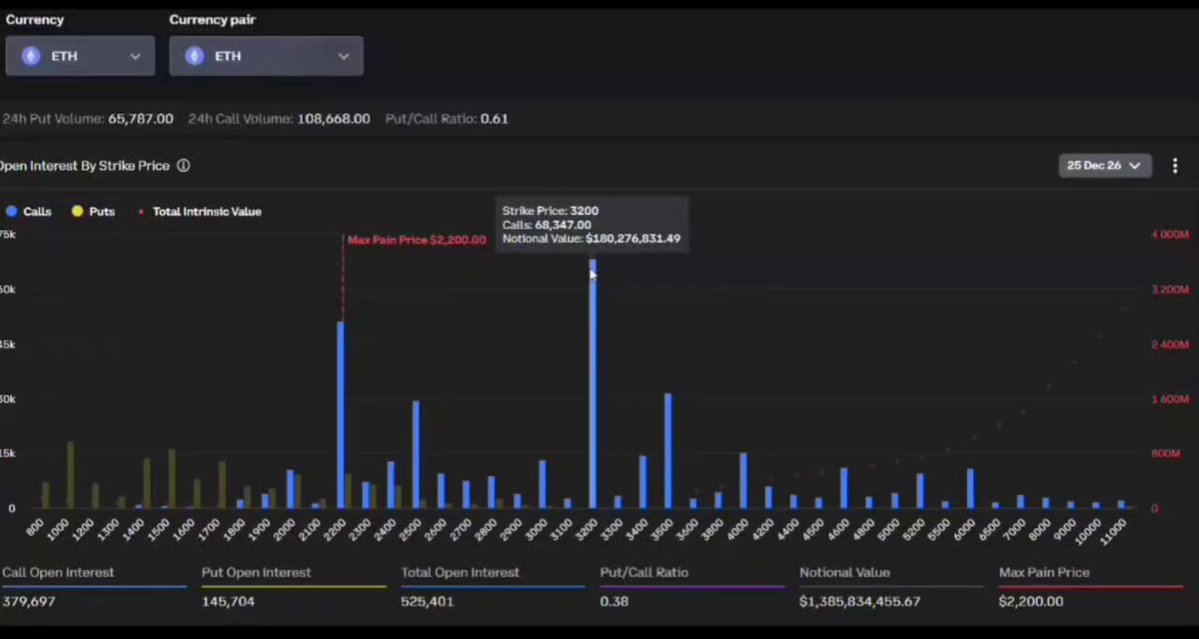Image resolution: width=1199 pixels, height=639 pixels.
Task: Click the 1 600M label on the right axis
Action: click(x=1170, y=399)
